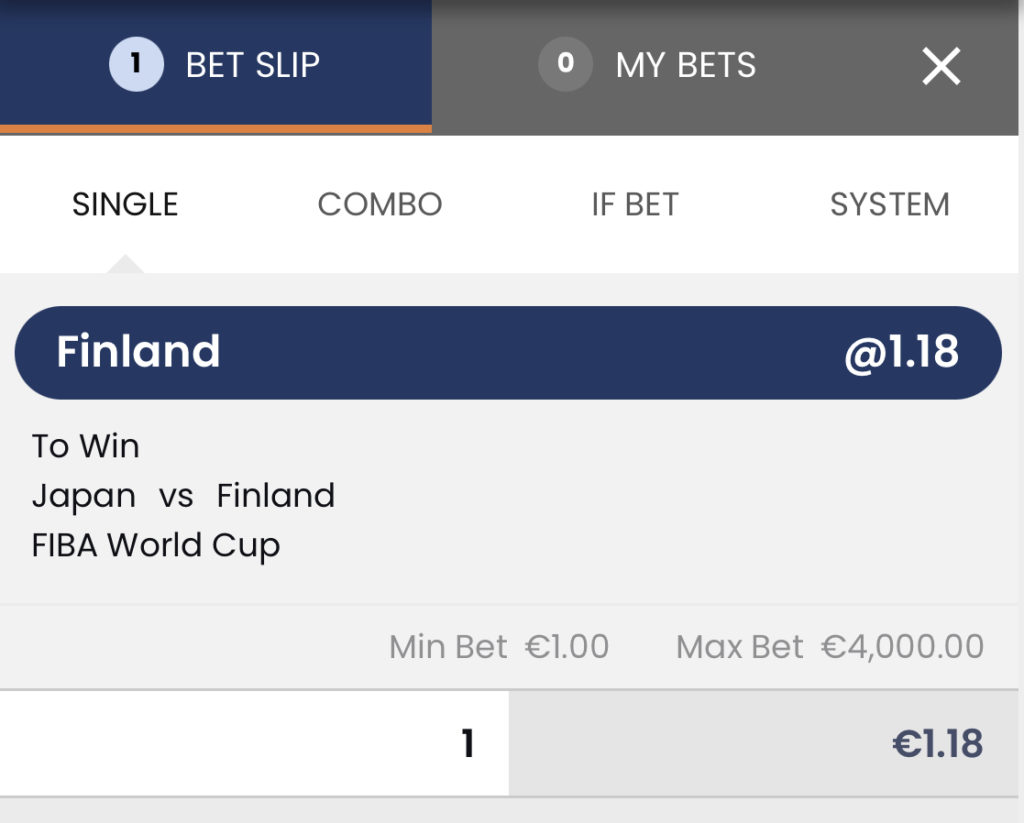Click the @1.18 odds value
The height and width of the screenshot is (823, 1024).
(x=901, y=352)
